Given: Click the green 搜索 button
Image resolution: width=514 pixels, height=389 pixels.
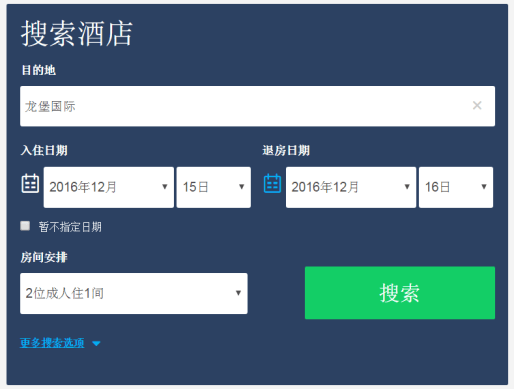Looking at the screenshot, I should point(400,293).
